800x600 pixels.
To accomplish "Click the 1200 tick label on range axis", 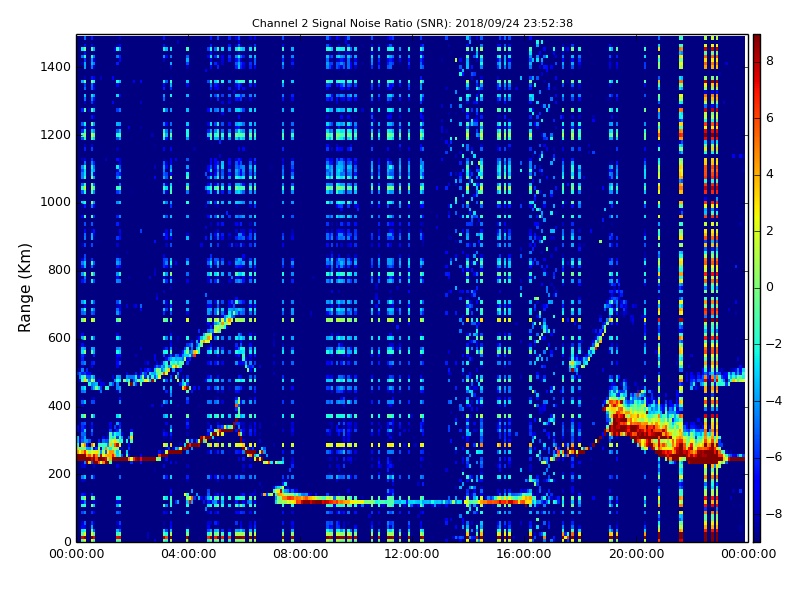I will coord(56,135).
